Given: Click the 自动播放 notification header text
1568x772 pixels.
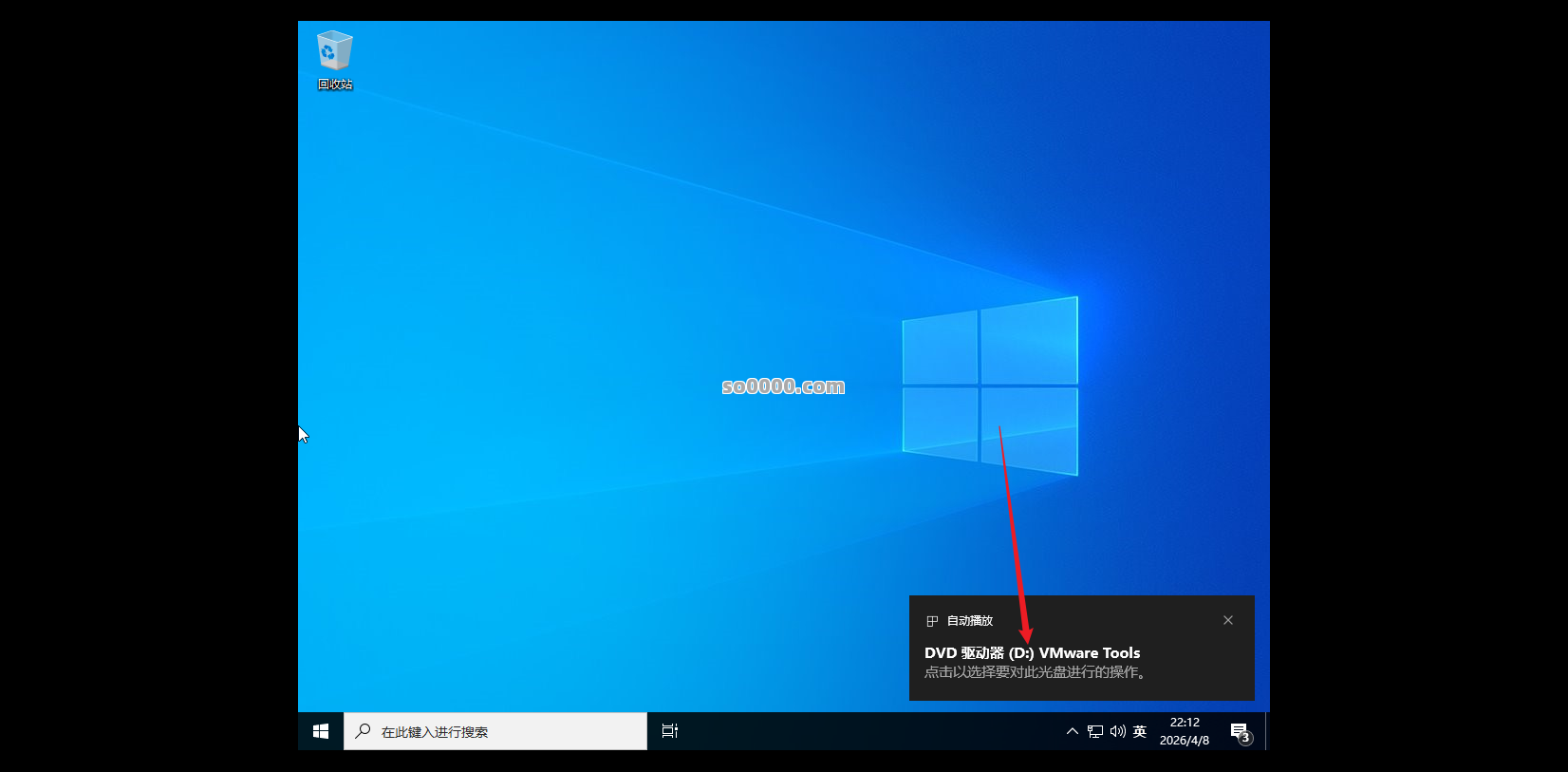Looking at the screenshot, I should point(970,621).
